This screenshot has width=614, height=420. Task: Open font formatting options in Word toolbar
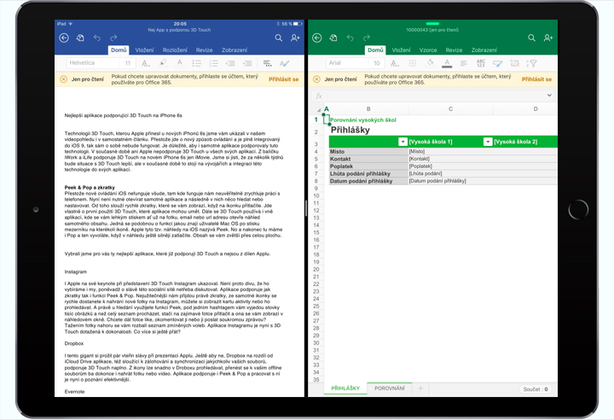146,63
